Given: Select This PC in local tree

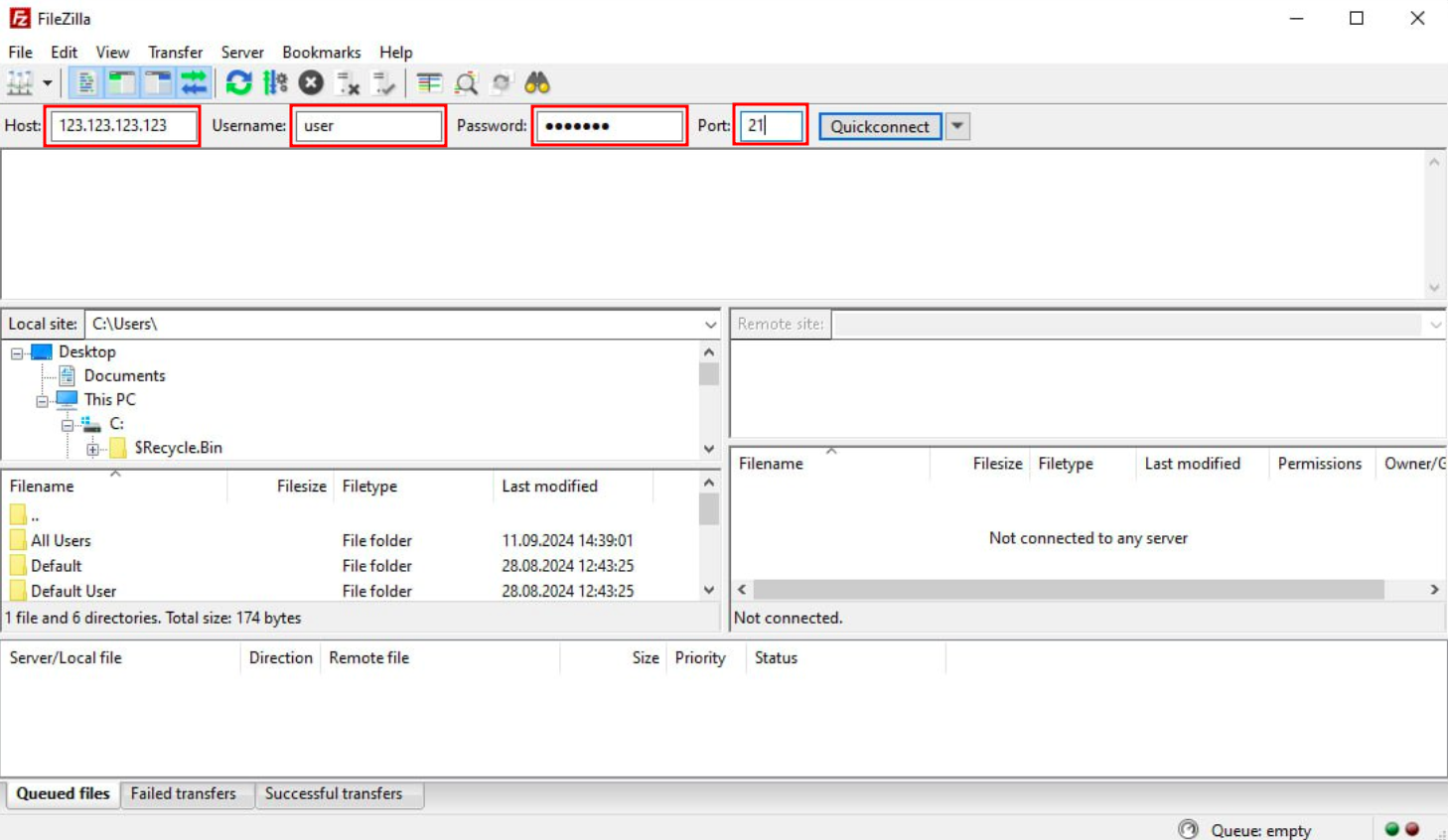Looking at the screenshot, I should (109, 400).
